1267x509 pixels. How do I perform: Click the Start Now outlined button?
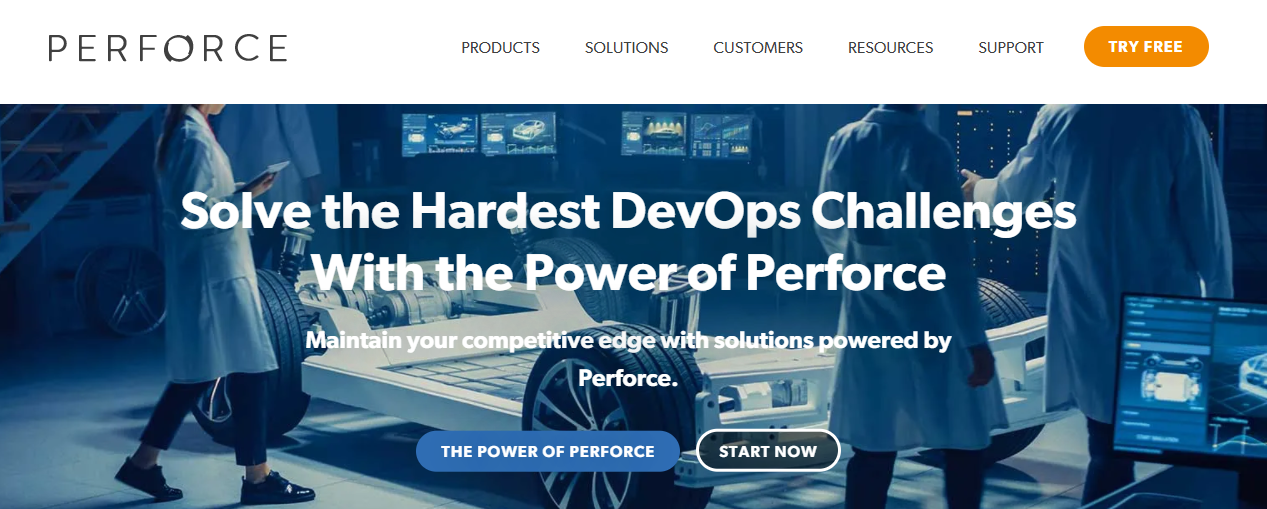click(x=768, y=451)
